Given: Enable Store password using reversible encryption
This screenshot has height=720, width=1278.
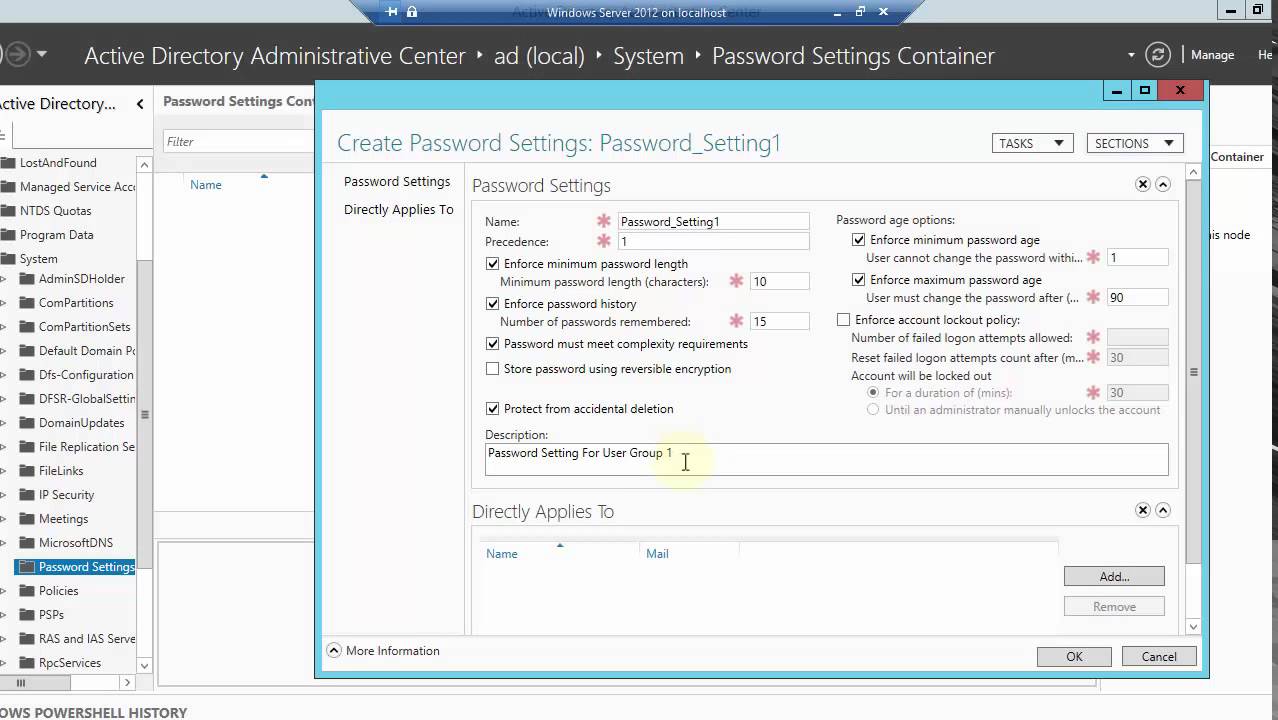Looking at the screenshot, I should point(492,369).
